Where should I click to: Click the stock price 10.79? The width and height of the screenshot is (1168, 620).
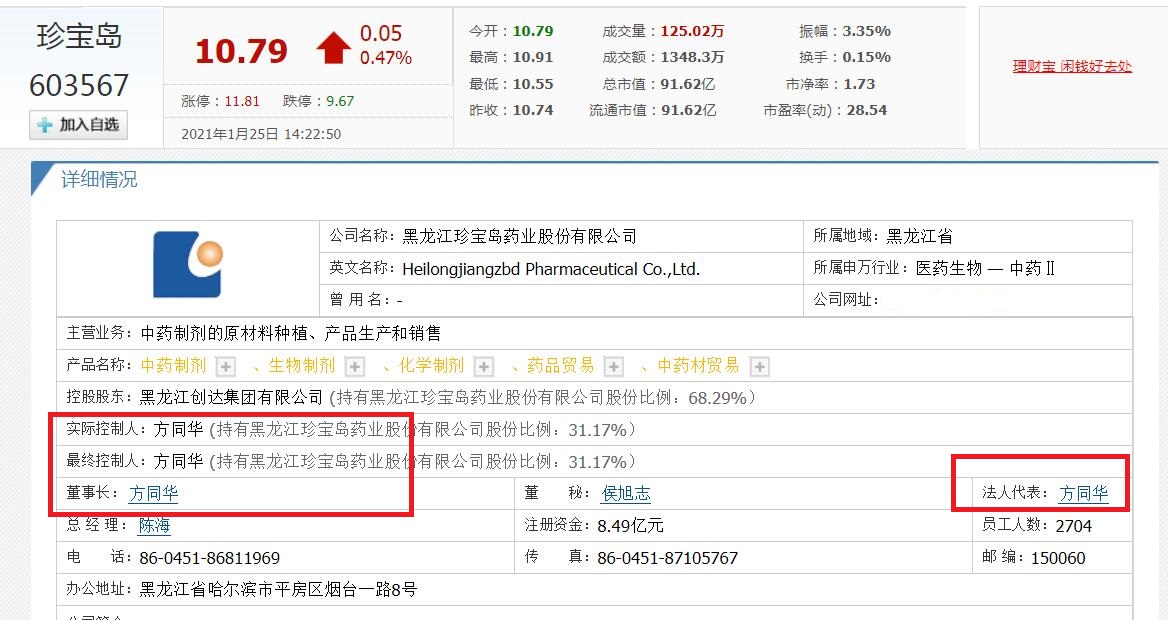[x=241, y=48]
